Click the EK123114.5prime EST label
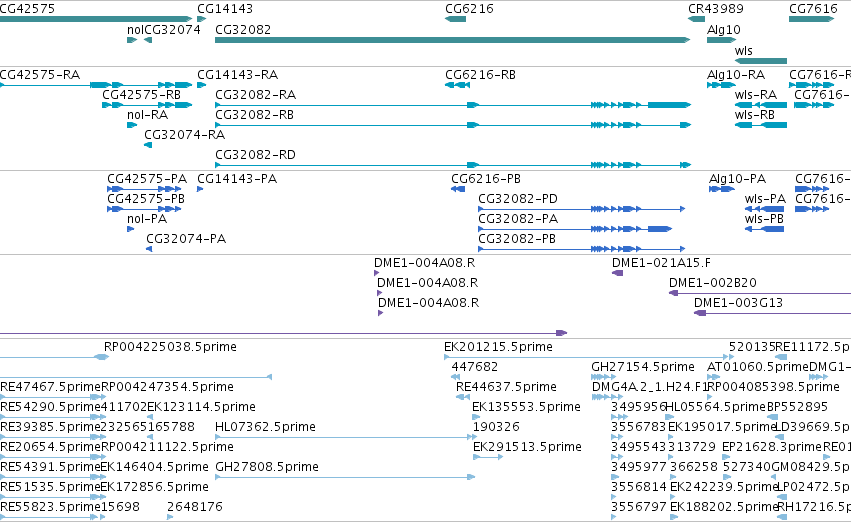Viewport: 851px width, 522px height. 201,407
